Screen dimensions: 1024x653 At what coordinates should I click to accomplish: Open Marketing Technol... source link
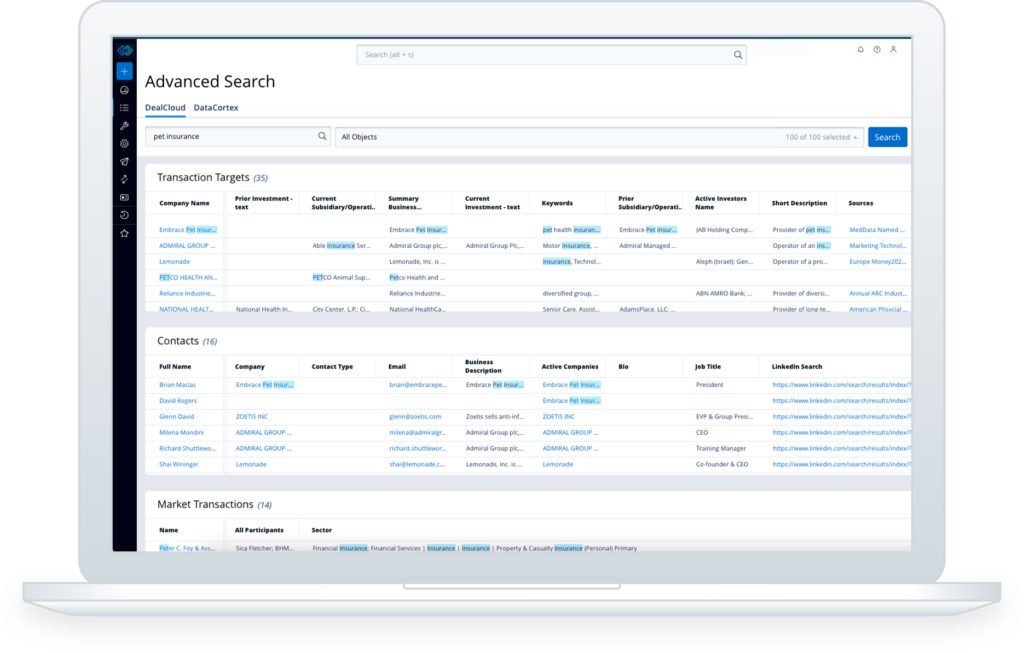coord(878,246)
